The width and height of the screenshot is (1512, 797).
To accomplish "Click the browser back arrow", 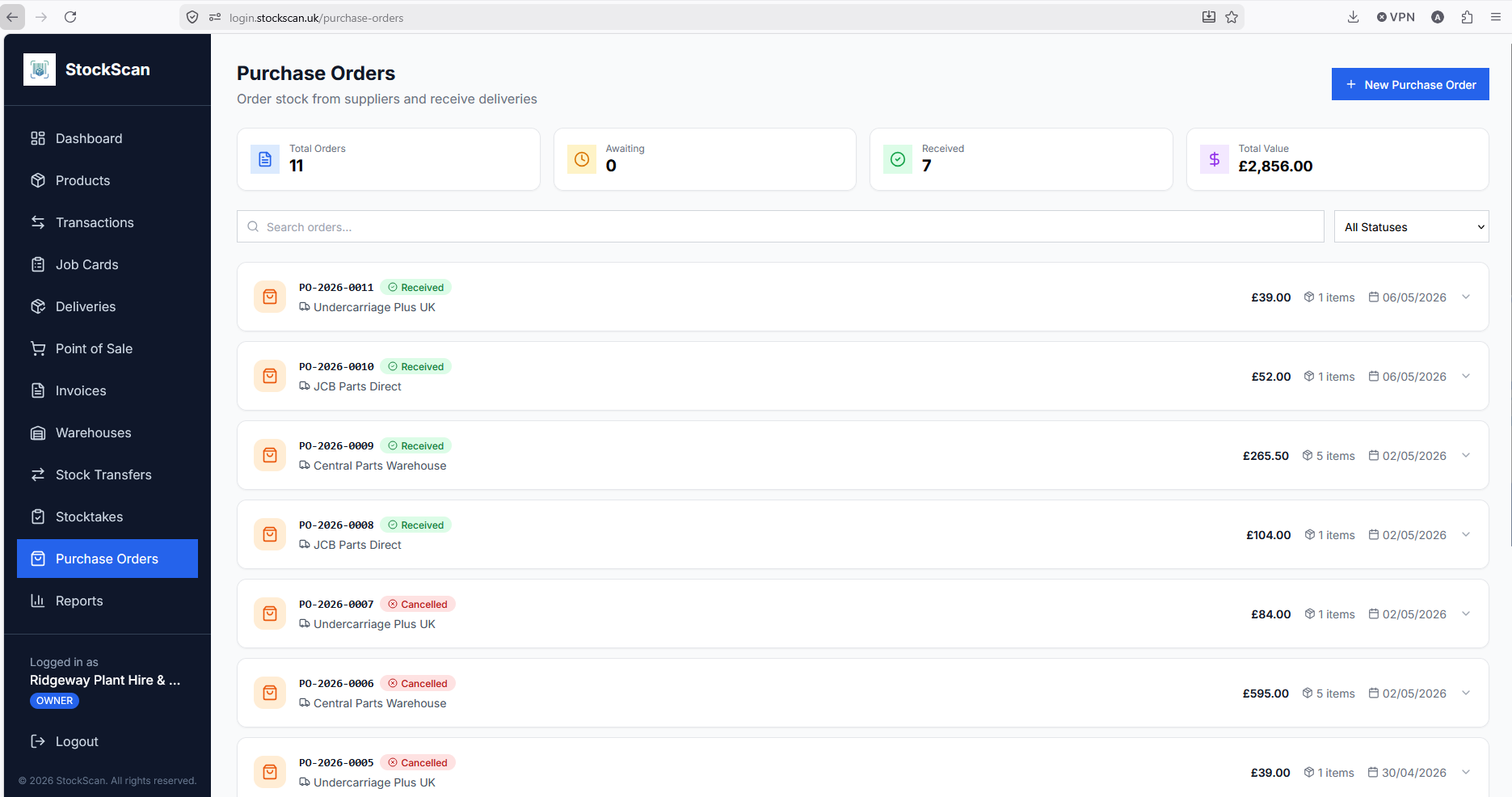I will pyautogui.click(x=12, y=17).
